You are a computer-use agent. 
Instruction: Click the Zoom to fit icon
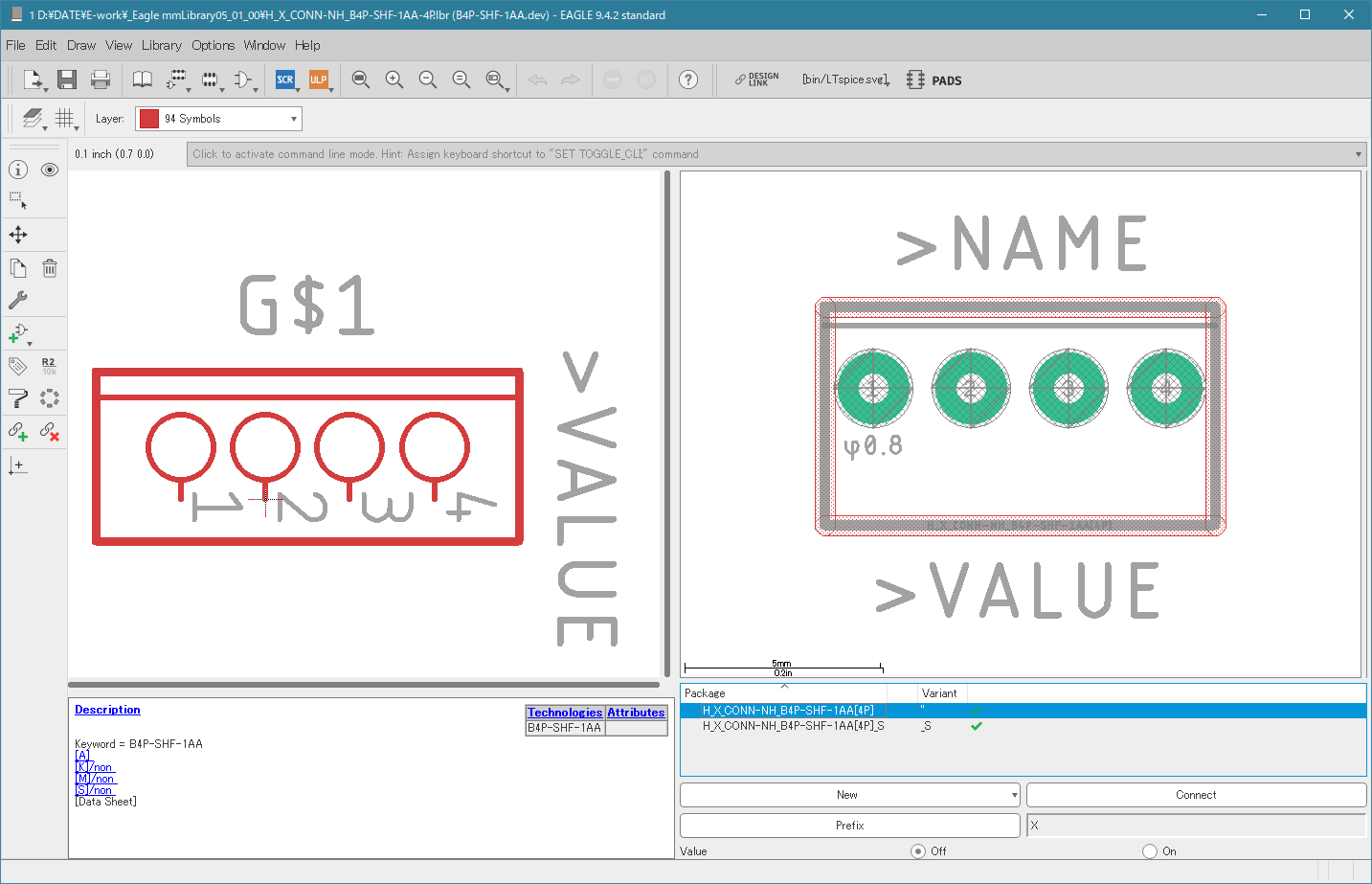tap(360, 79)
